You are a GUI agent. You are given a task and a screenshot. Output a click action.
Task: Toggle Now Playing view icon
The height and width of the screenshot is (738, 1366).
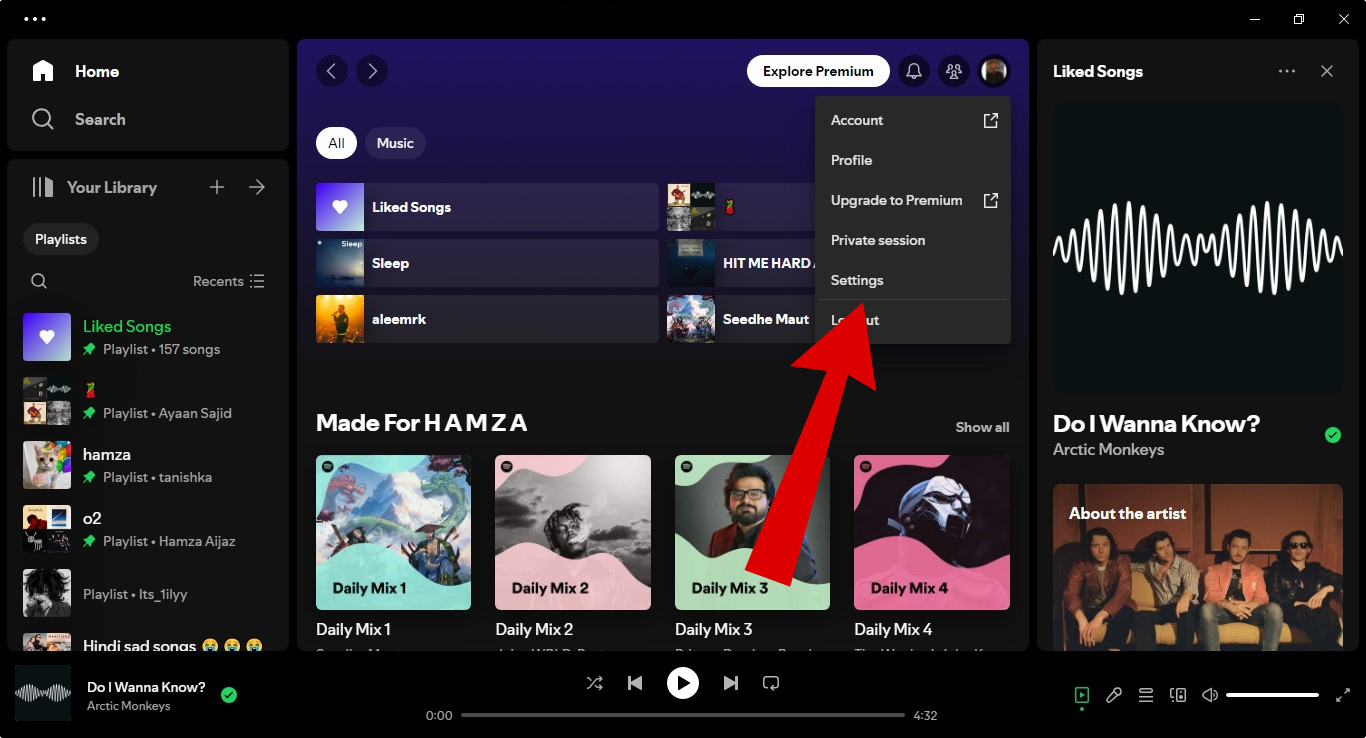(x=1082, y=695)
